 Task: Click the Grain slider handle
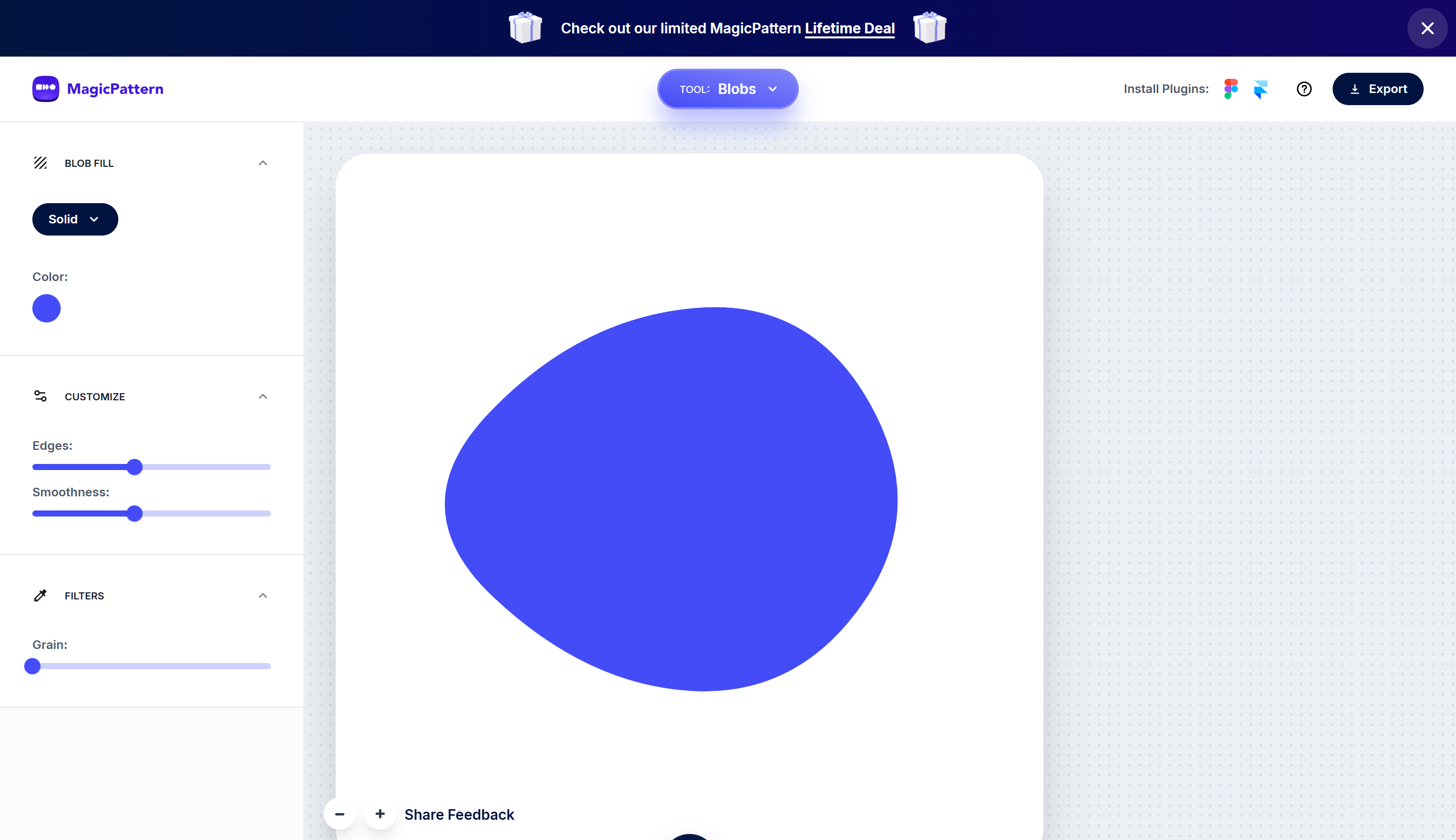click(x=33, y=666)
